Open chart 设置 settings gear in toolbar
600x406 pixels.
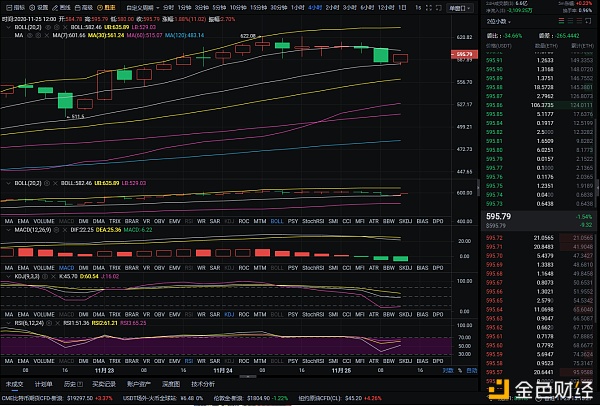click(x=39, y=8)
